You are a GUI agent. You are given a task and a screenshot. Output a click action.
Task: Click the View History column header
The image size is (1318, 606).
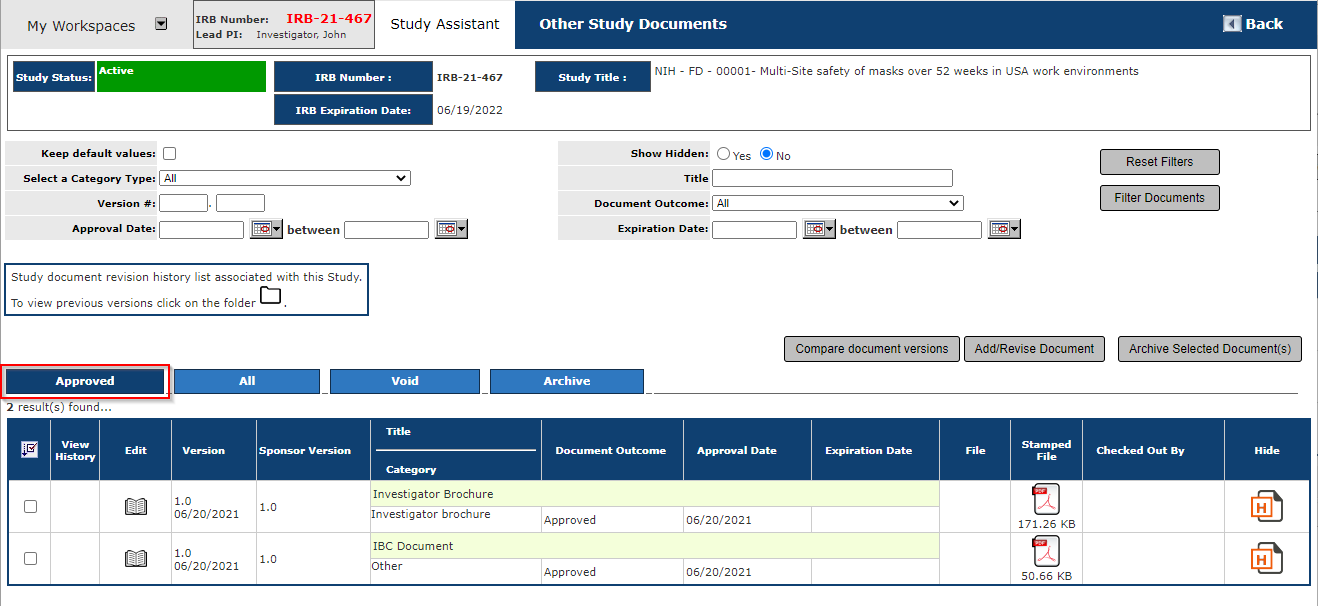point(75,450)
